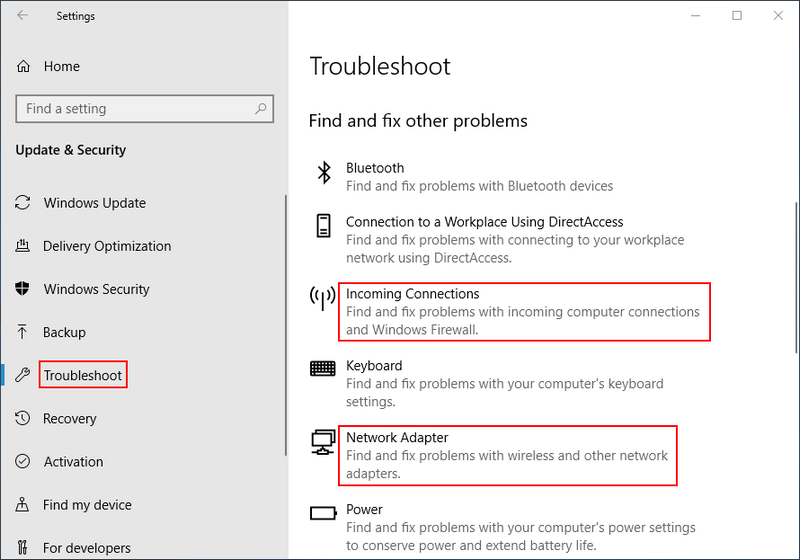Click the Find a setting search box

click(135, 109)
